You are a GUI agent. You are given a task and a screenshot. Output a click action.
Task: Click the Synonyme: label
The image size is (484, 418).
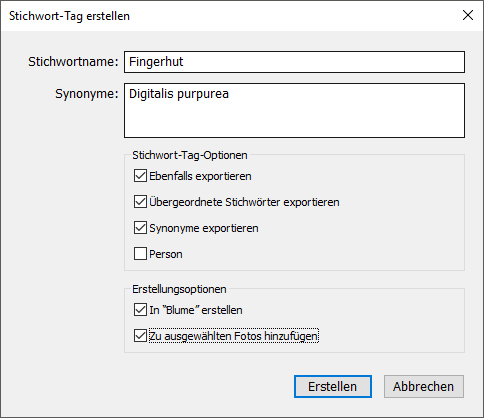[x=87, y=94]
